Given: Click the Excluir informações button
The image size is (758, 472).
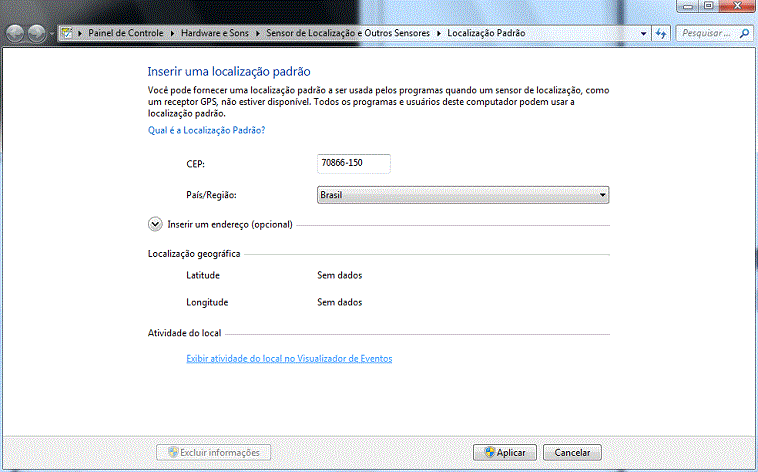Looking at the screenshot, I should pos(213,453).
